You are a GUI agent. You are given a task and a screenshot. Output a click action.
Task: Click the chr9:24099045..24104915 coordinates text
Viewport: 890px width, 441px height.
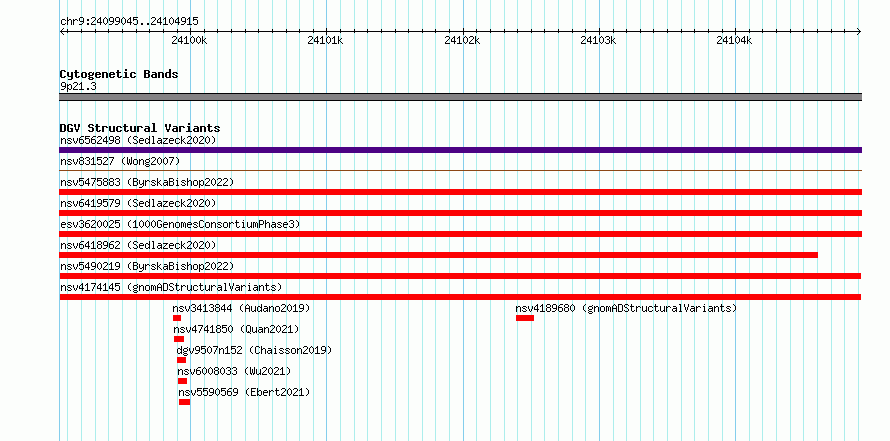point(129,22)
